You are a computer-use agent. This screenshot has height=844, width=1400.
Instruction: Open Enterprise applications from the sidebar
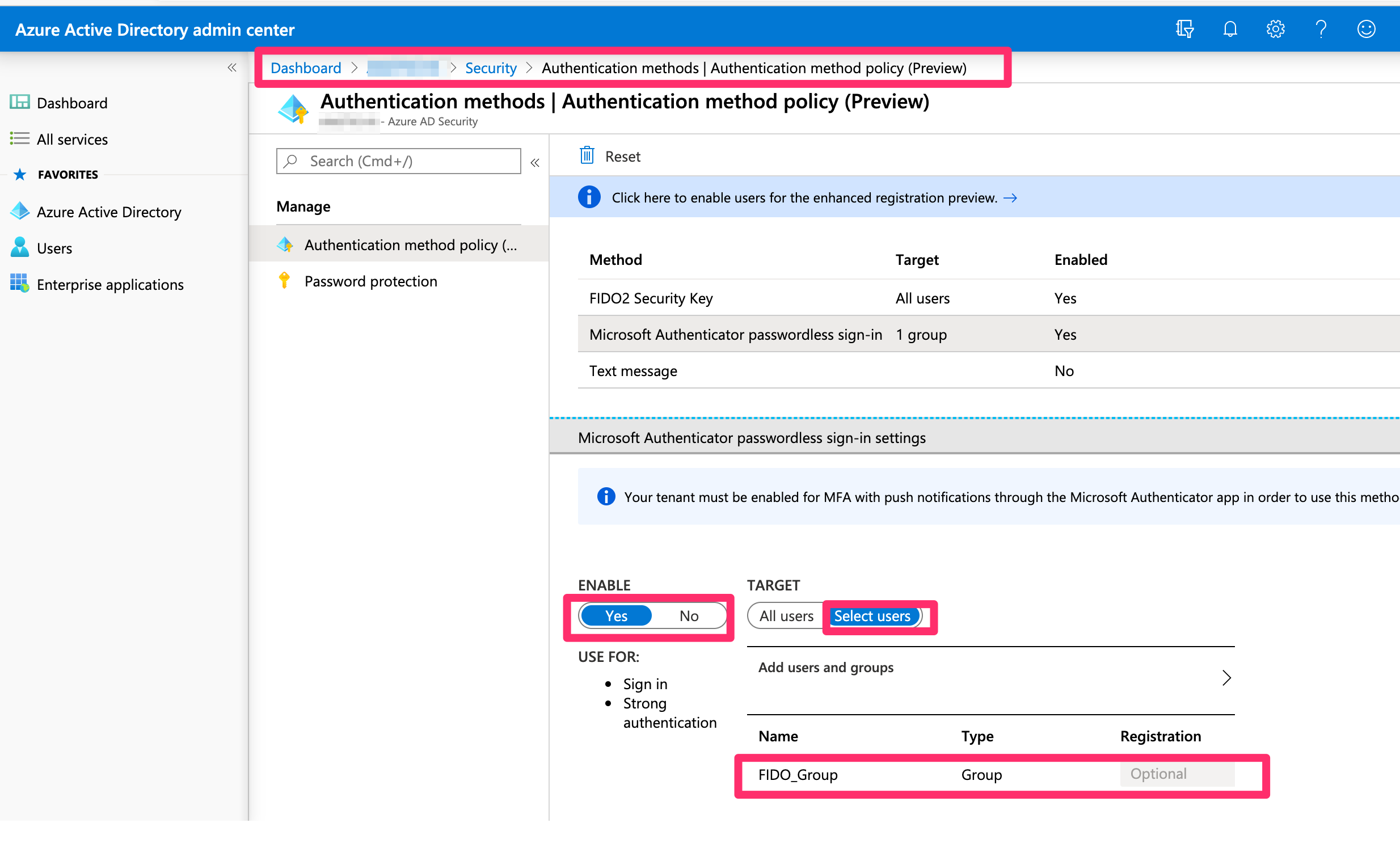coord(110,285)
